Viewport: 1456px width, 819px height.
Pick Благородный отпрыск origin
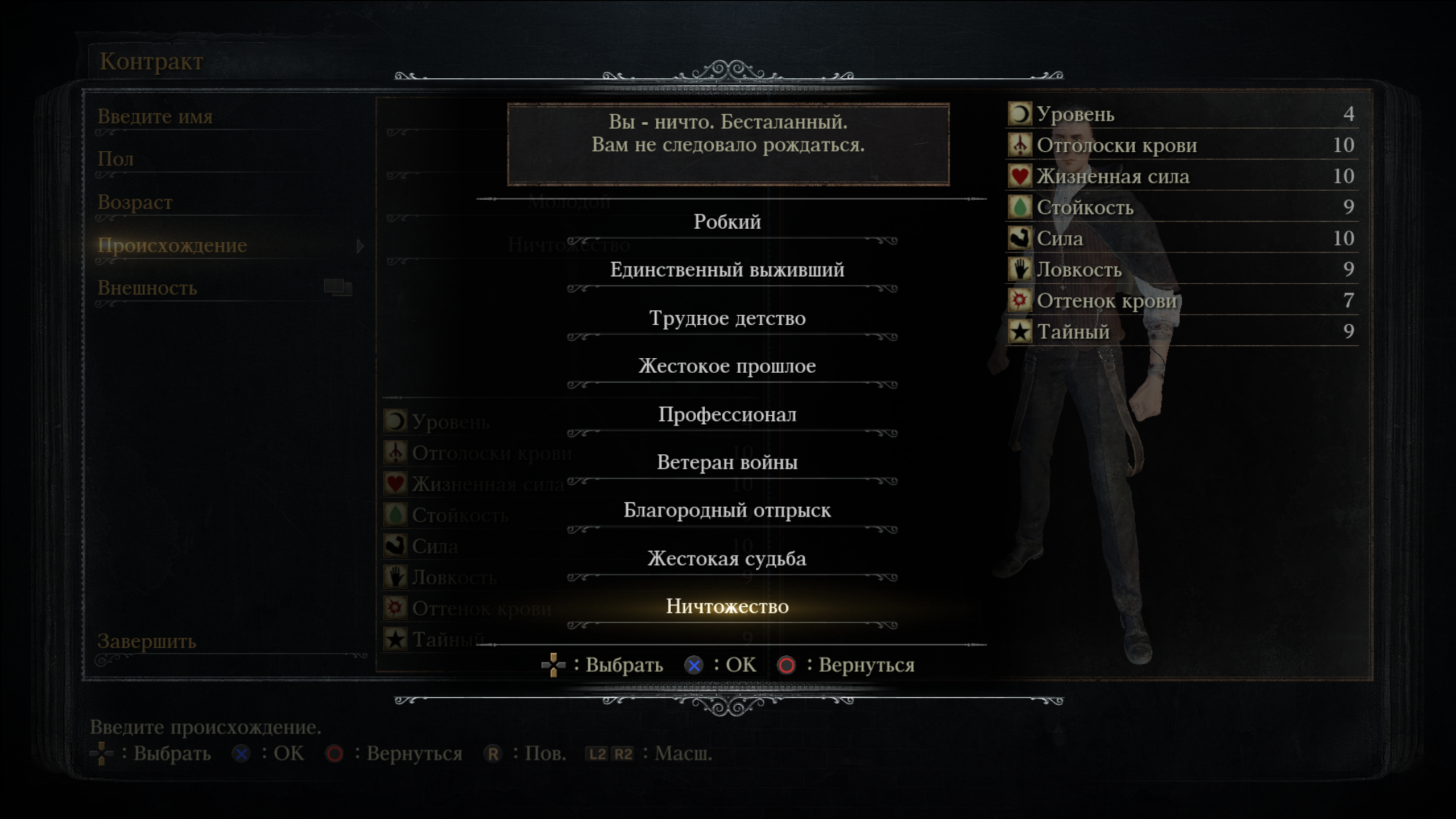click(727, 510)
